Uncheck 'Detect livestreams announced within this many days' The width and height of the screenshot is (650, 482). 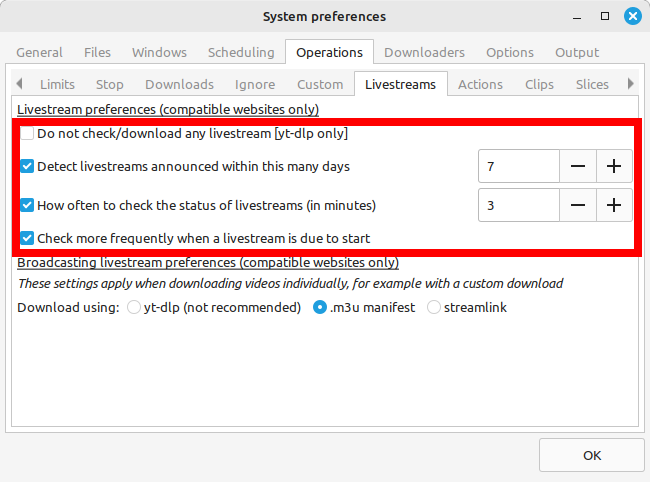[27, 166]
